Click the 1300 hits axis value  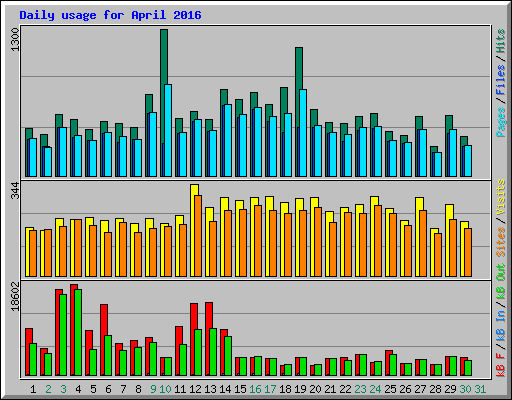click(15, 40)
